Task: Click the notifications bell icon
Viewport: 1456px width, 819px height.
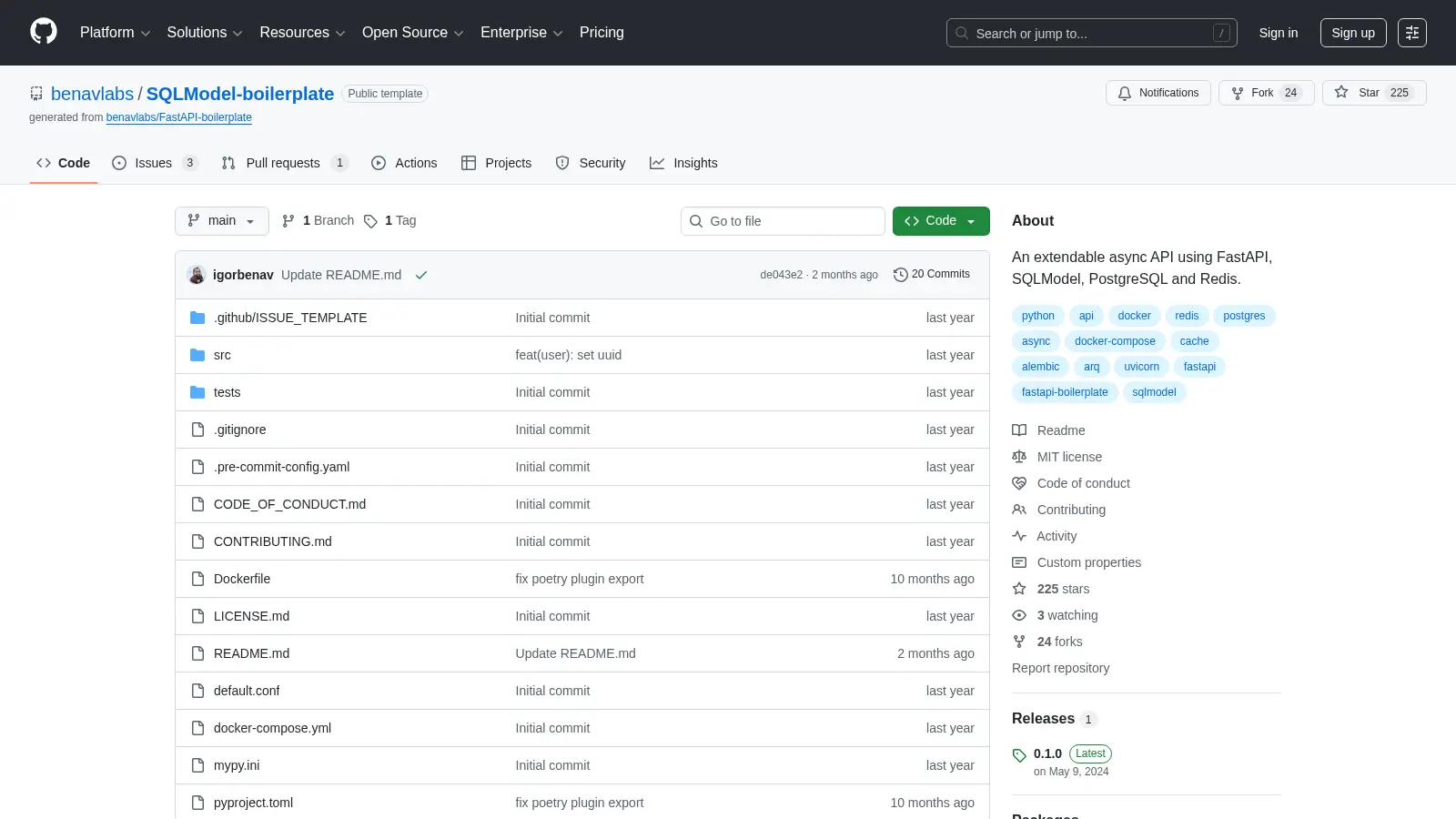Action: 1125,93
